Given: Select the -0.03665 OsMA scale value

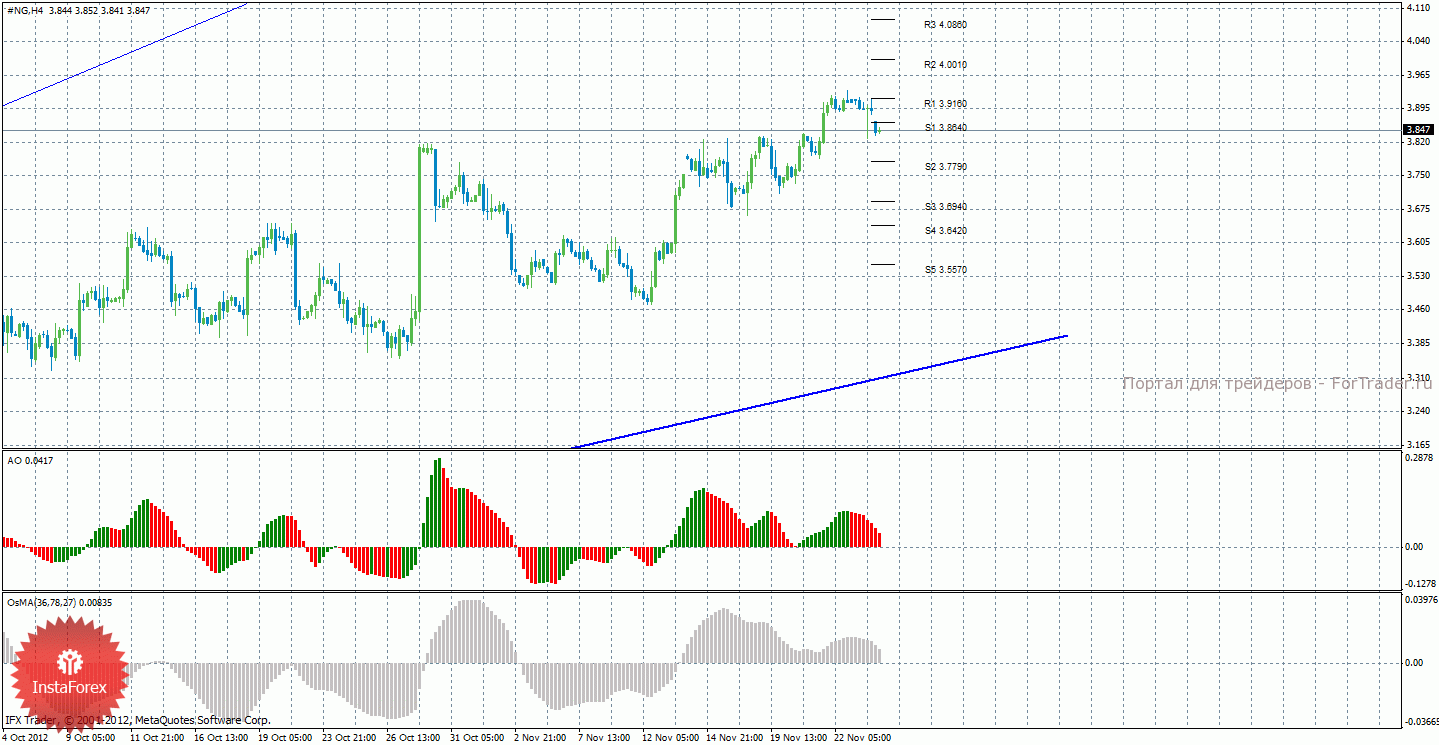Looking at the screenshot, I should click(1421, 721).
